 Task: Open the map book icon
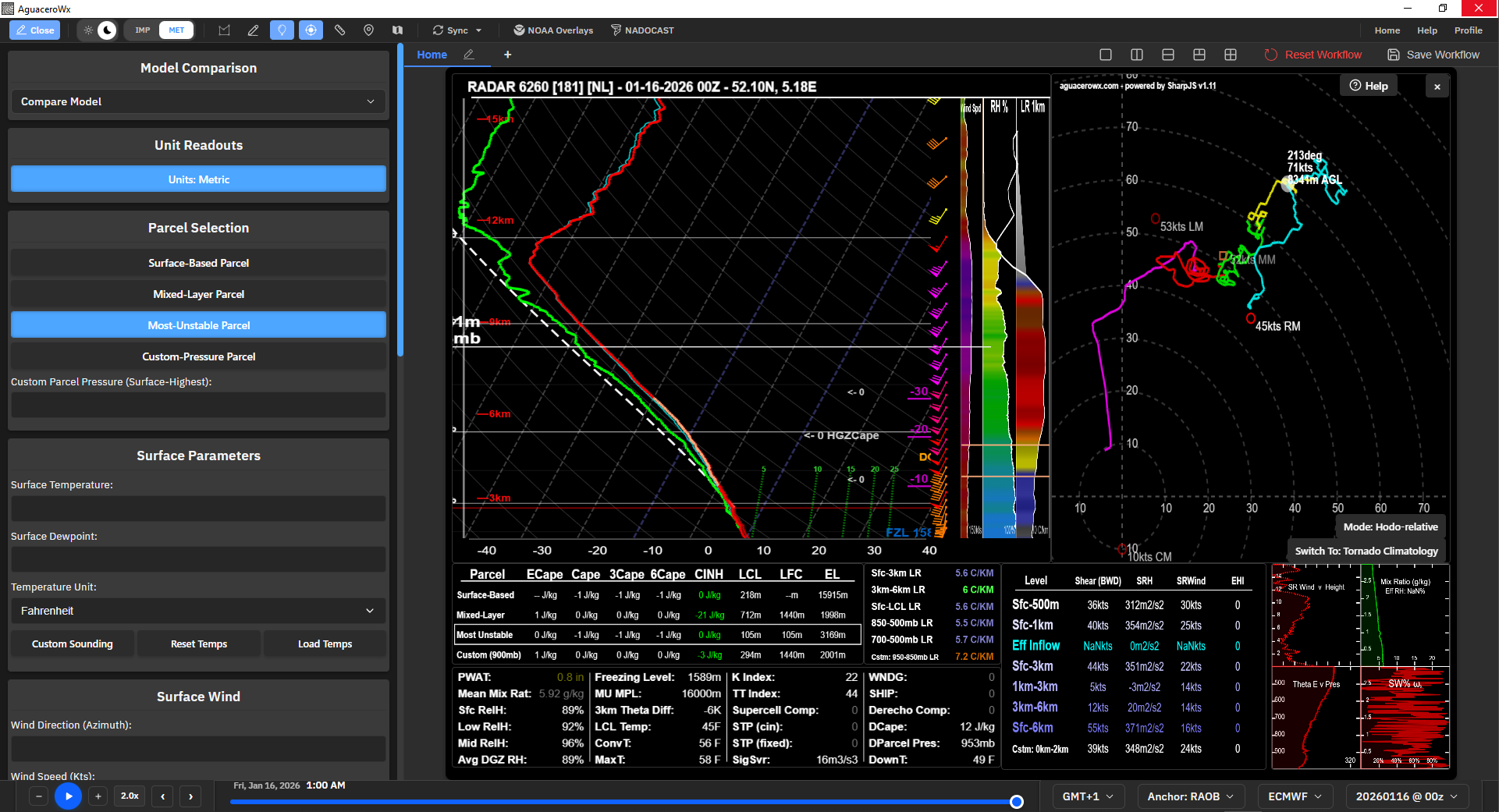point(397,30)
